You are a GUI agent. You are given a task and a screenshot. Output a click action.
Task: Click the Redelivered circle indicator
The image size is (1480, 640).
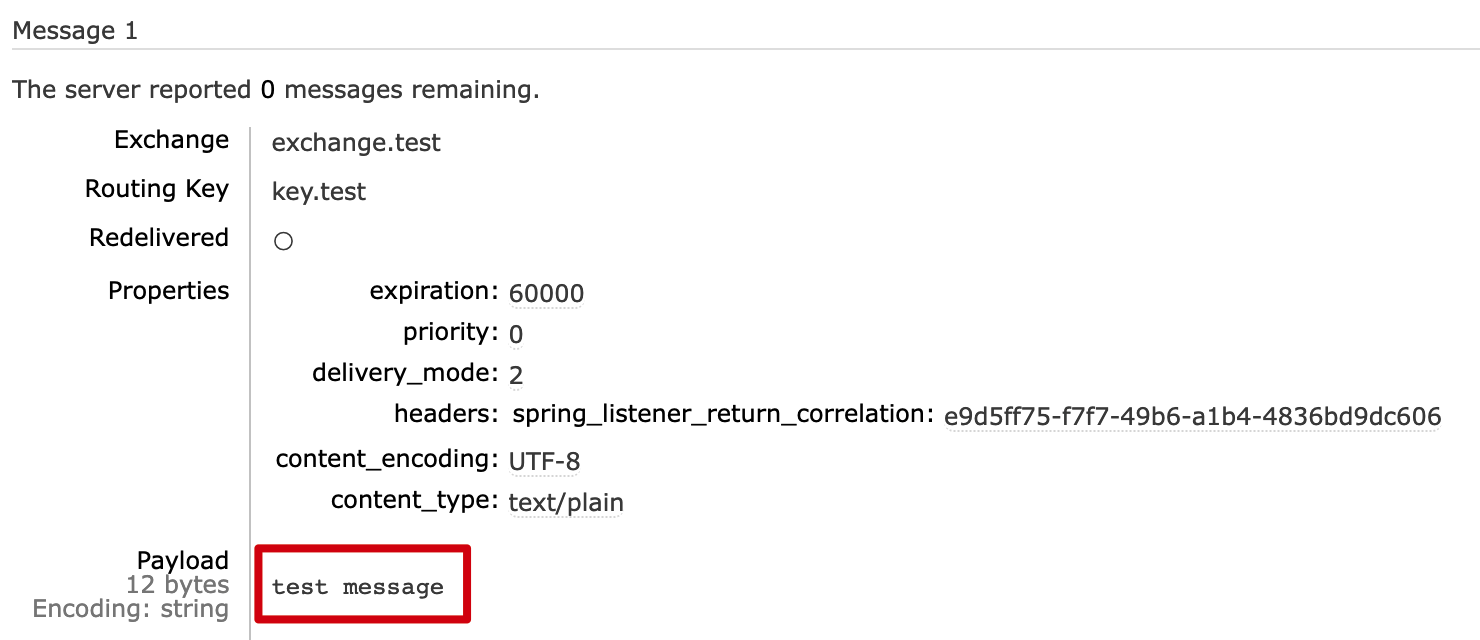click(x=283, y=242)
